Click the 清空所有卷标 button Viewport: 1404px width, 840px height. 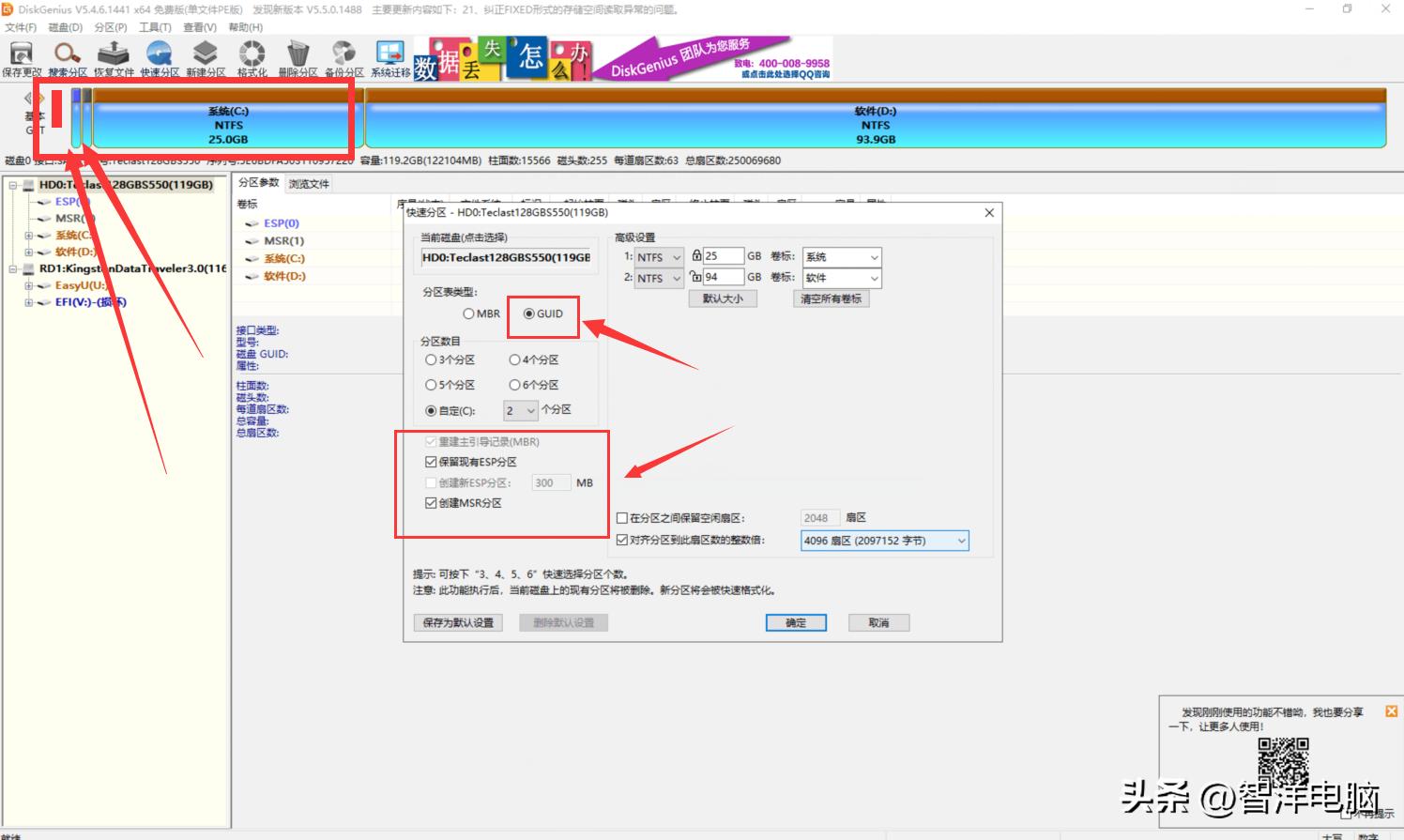(830, 298)
